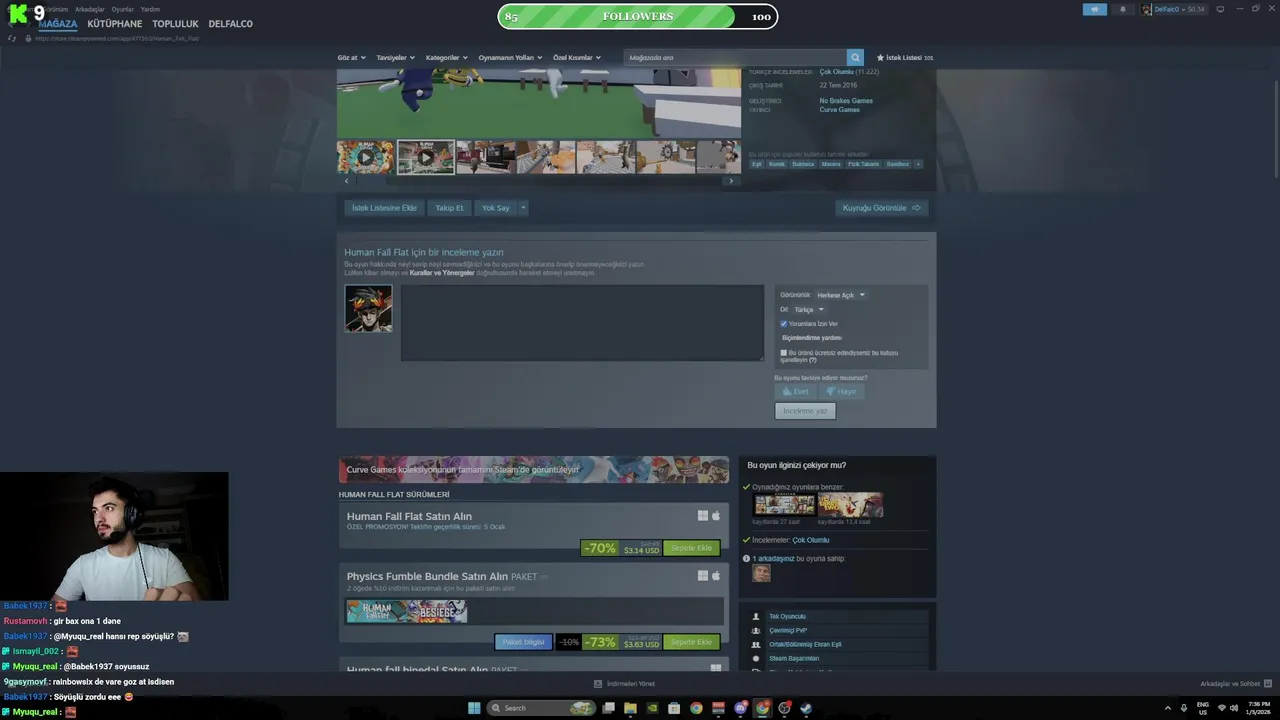Click Windows icon on Physics Fumble Bundle
This screenshot has height=720, width=1280.
click(703, 576)
